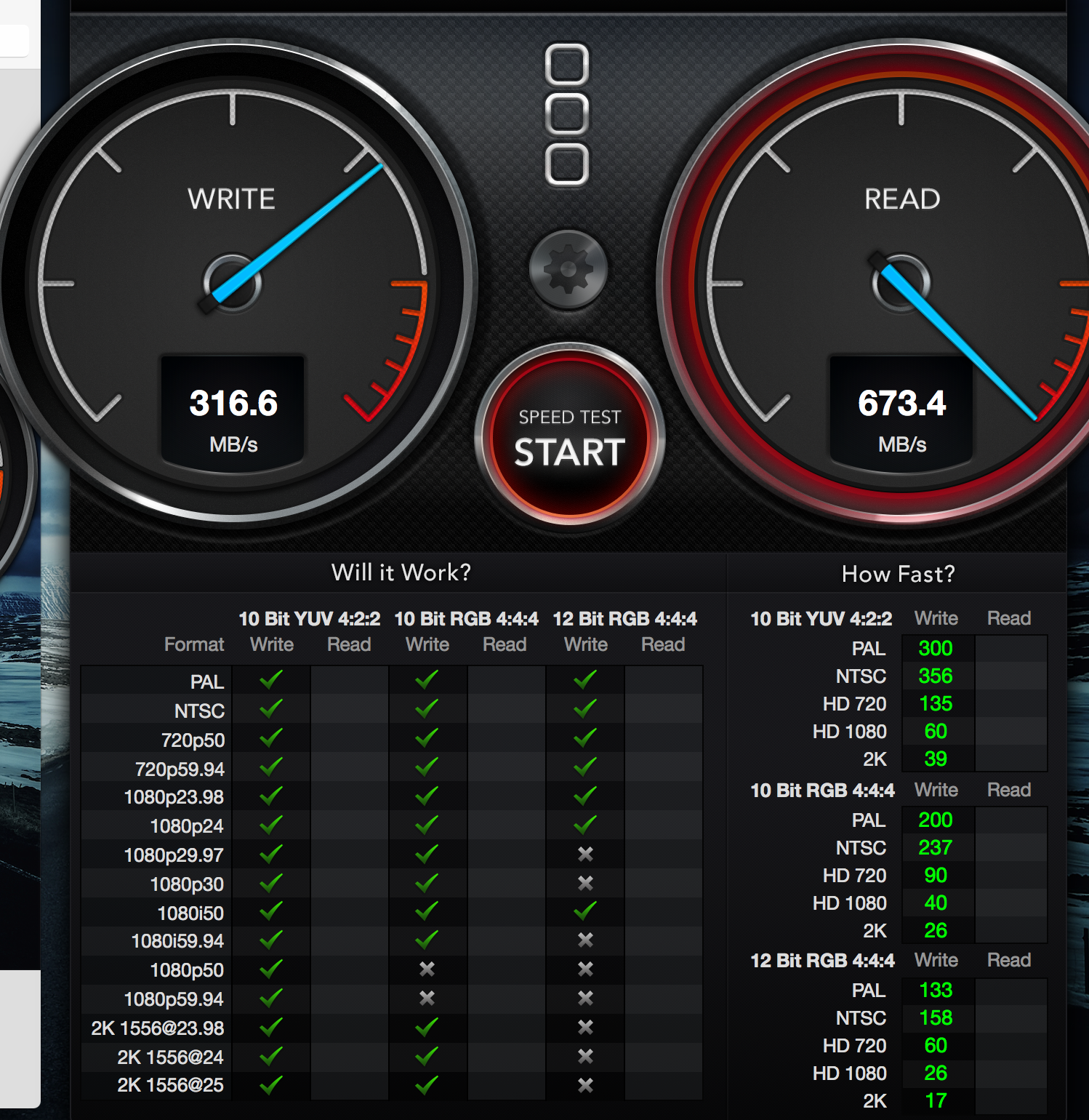
Task: Click the WRITE gauge label
Action: tap(232, 199)
